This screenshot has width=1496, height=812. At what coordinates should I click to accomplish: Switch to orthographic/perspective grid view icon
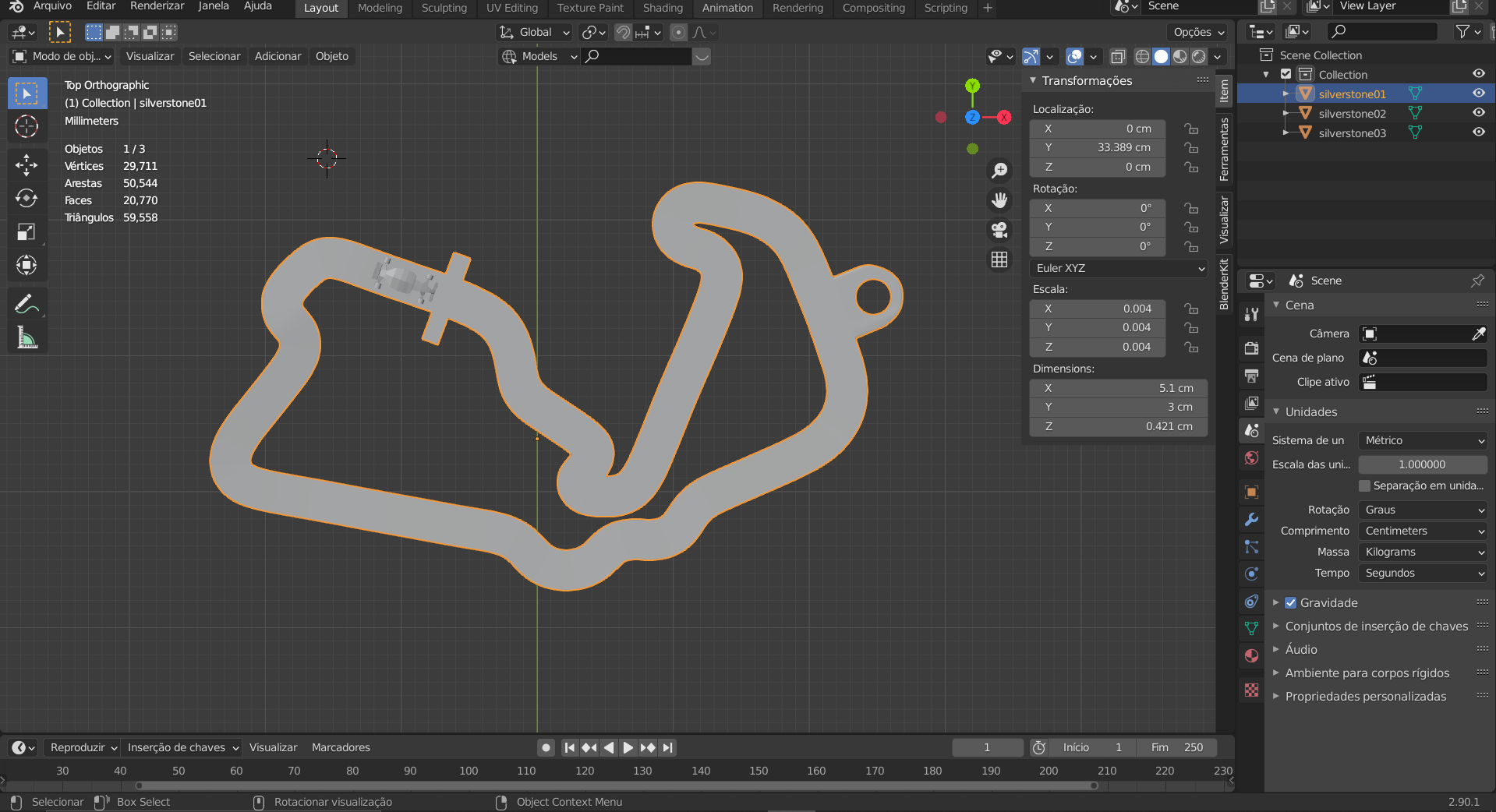[x=999, y=259]
